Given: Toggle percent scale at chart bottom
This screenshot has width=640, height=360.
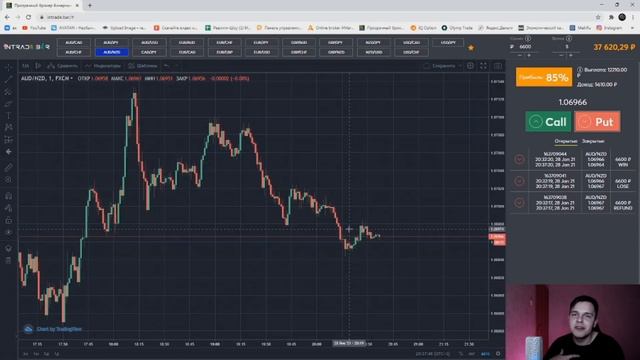Looking at the screenshot, I should tap(461, 354).
